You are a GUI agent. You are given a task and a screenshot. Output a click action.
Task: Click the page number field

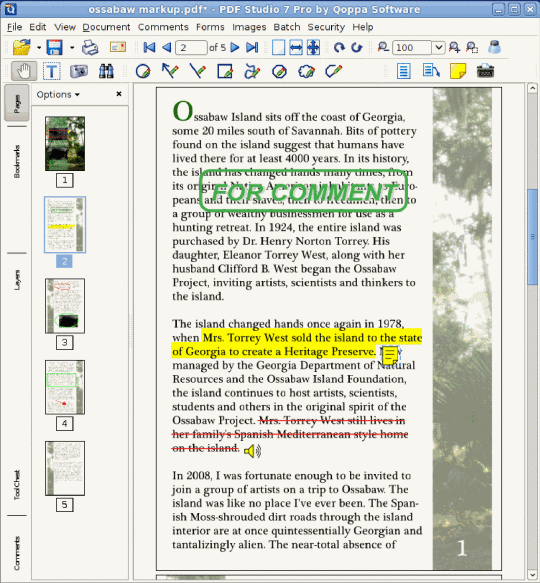(x=191, y=48)
